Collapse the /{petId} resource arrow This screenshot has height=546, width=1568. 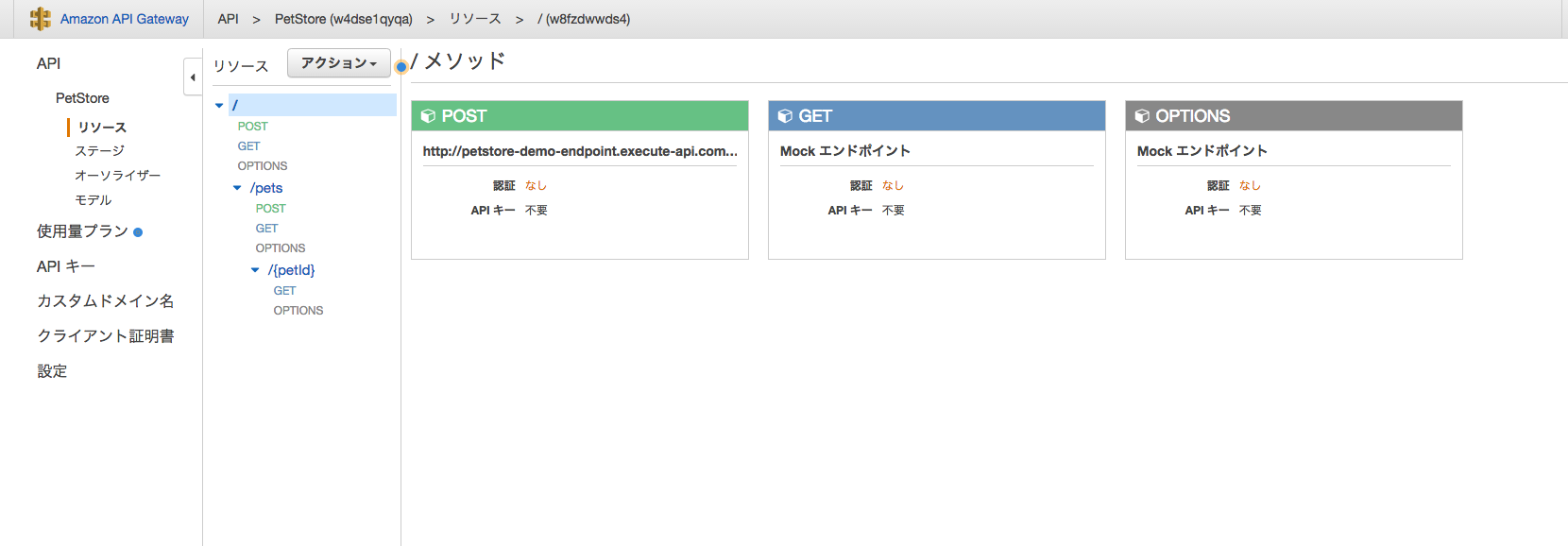[255, 270]
